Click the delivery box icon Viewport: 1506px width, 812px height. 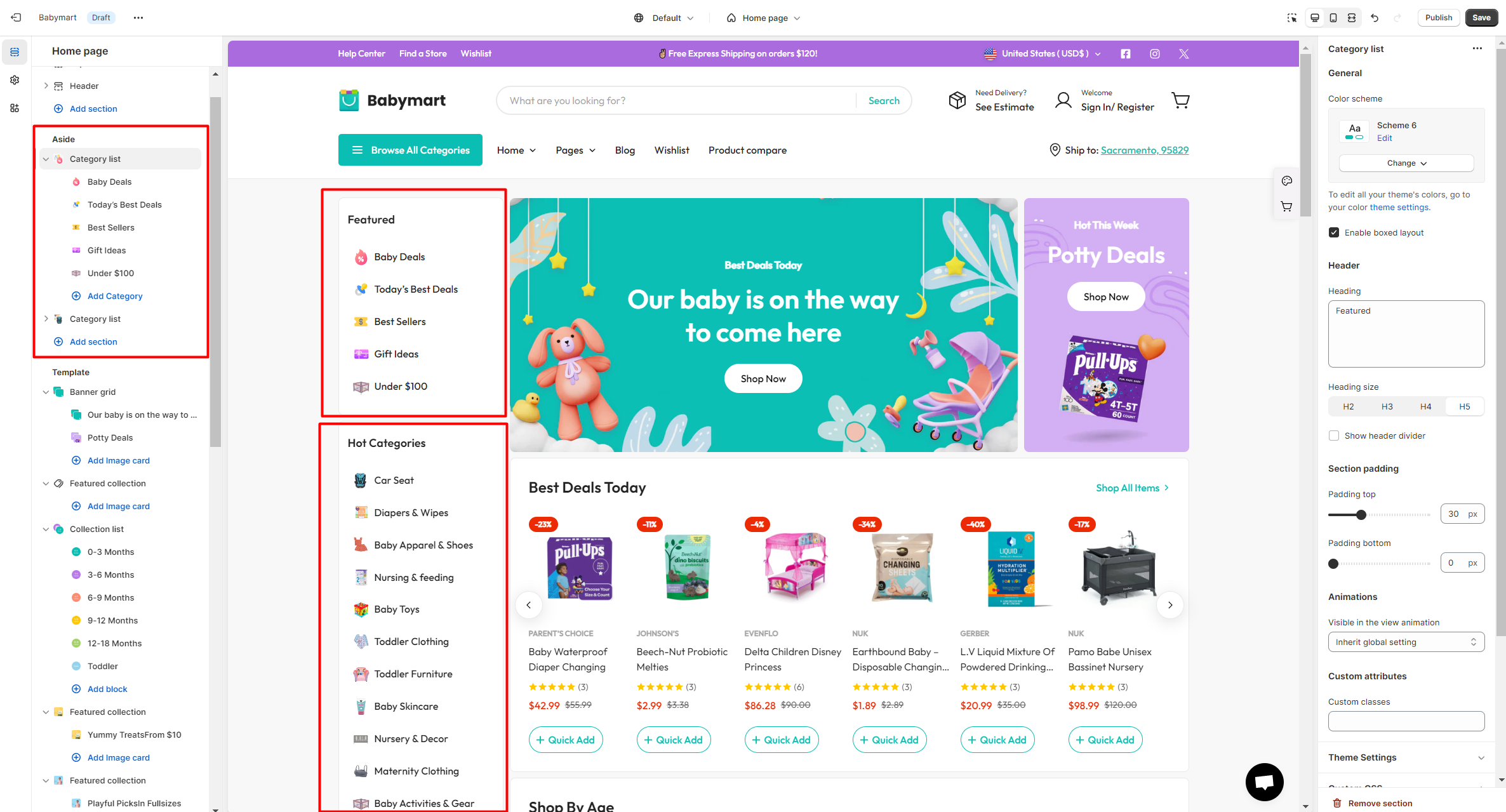click(x=957, y=100)
